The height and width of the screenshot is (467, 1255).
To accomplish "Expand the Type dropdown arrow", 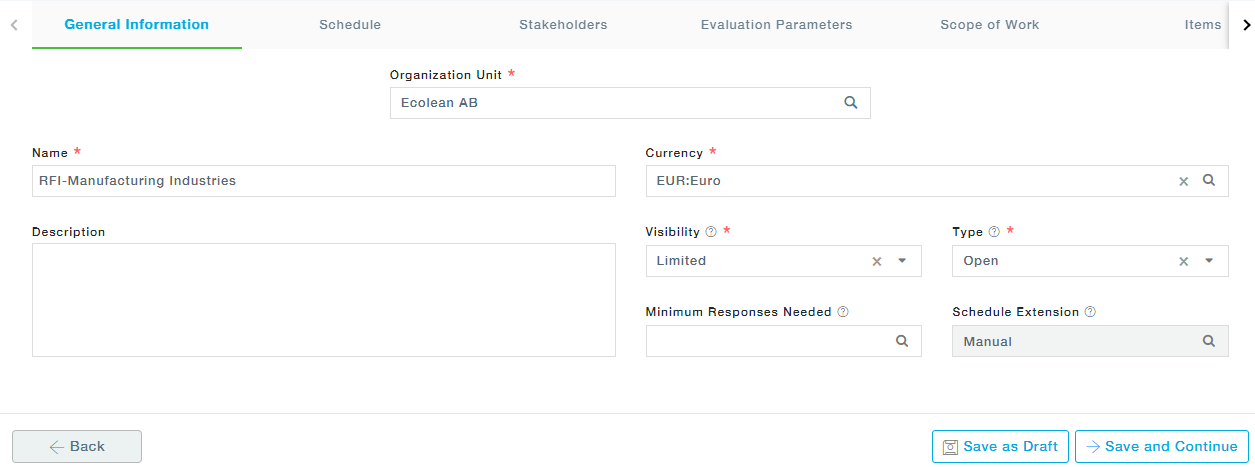I will (x=1209, y=261).
